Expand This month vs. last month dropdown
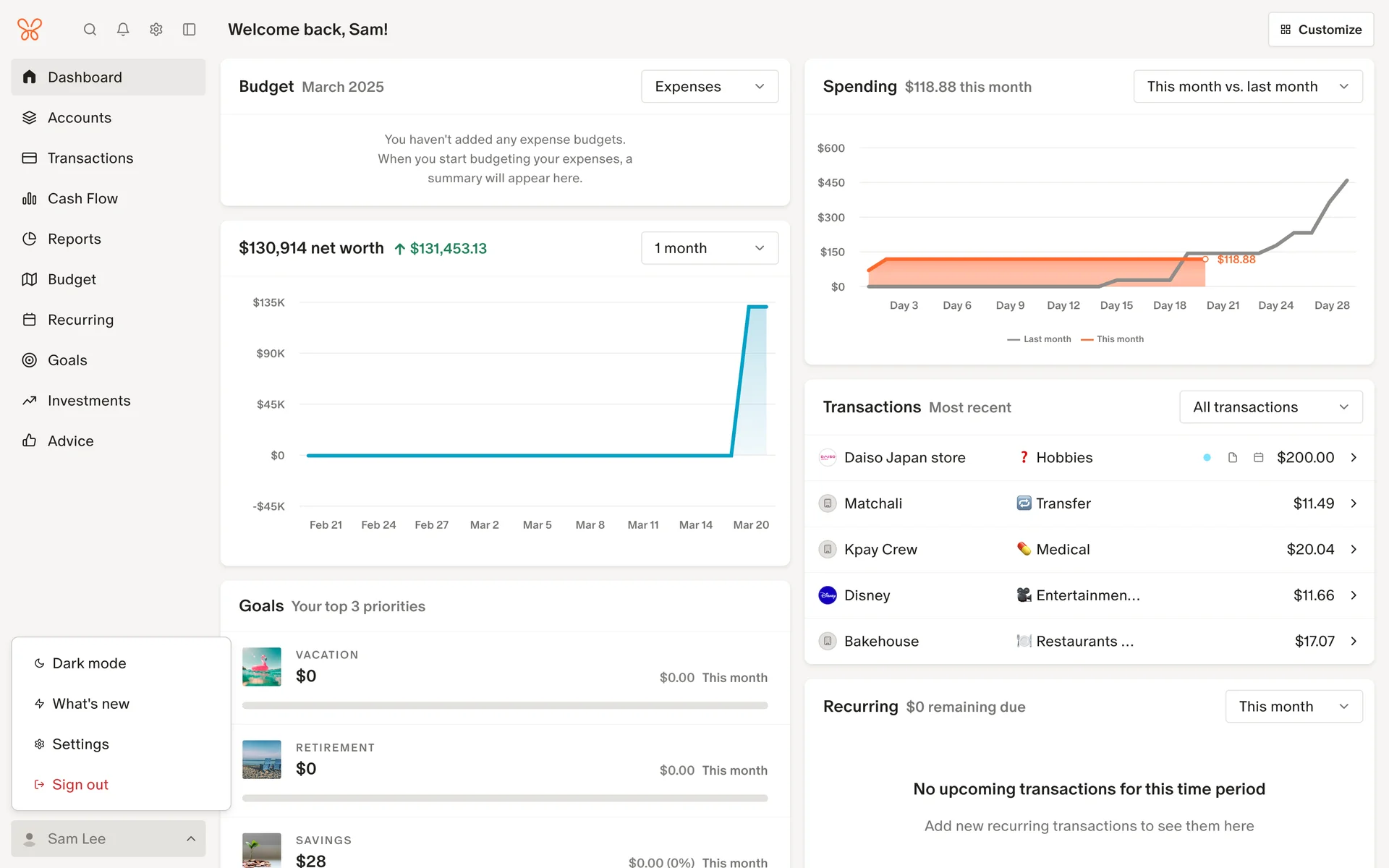Screen dimensions: 1389x868 coord(1247,87)
